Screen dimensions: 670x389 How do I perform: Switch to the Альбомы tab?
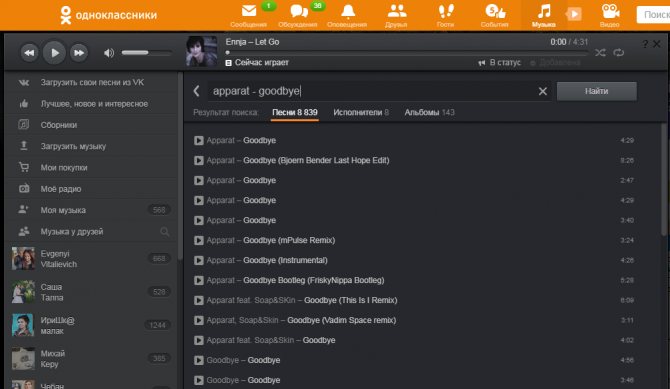coord(429,112)
